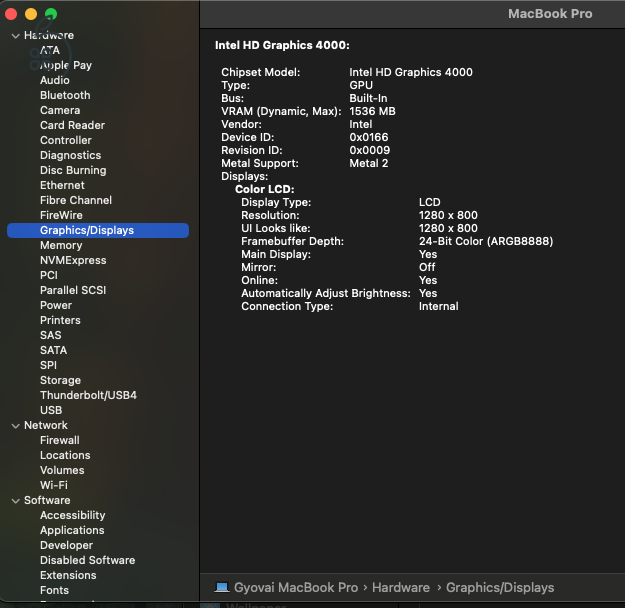This screenshot has width=625, height=608.
Task: Click the VRAM value 1536 MB
Action: click(x=372, y=111)
